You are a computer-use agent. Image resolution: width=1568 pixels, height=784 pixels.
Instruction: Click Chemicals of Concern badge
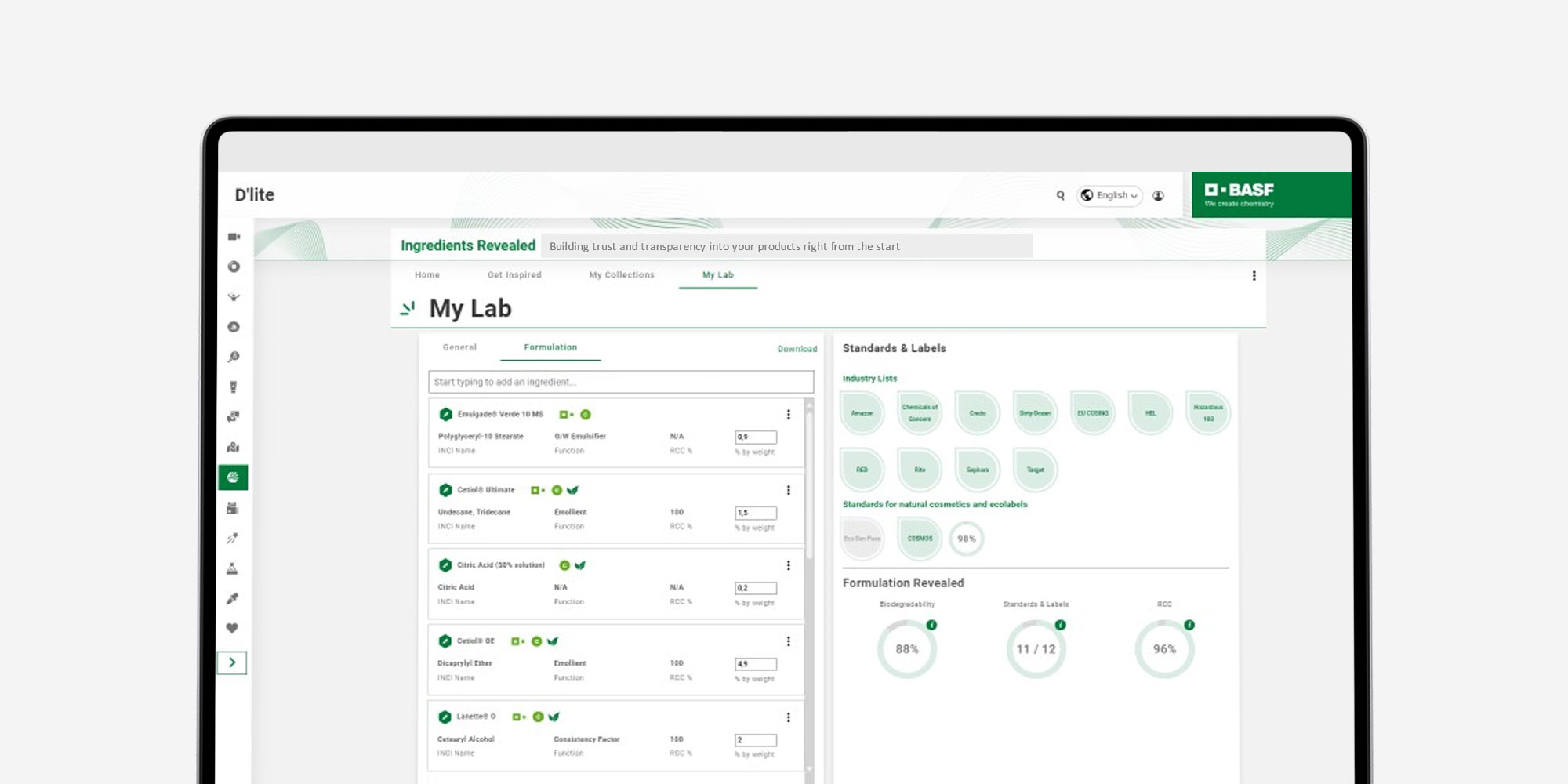tap(920, 413)
